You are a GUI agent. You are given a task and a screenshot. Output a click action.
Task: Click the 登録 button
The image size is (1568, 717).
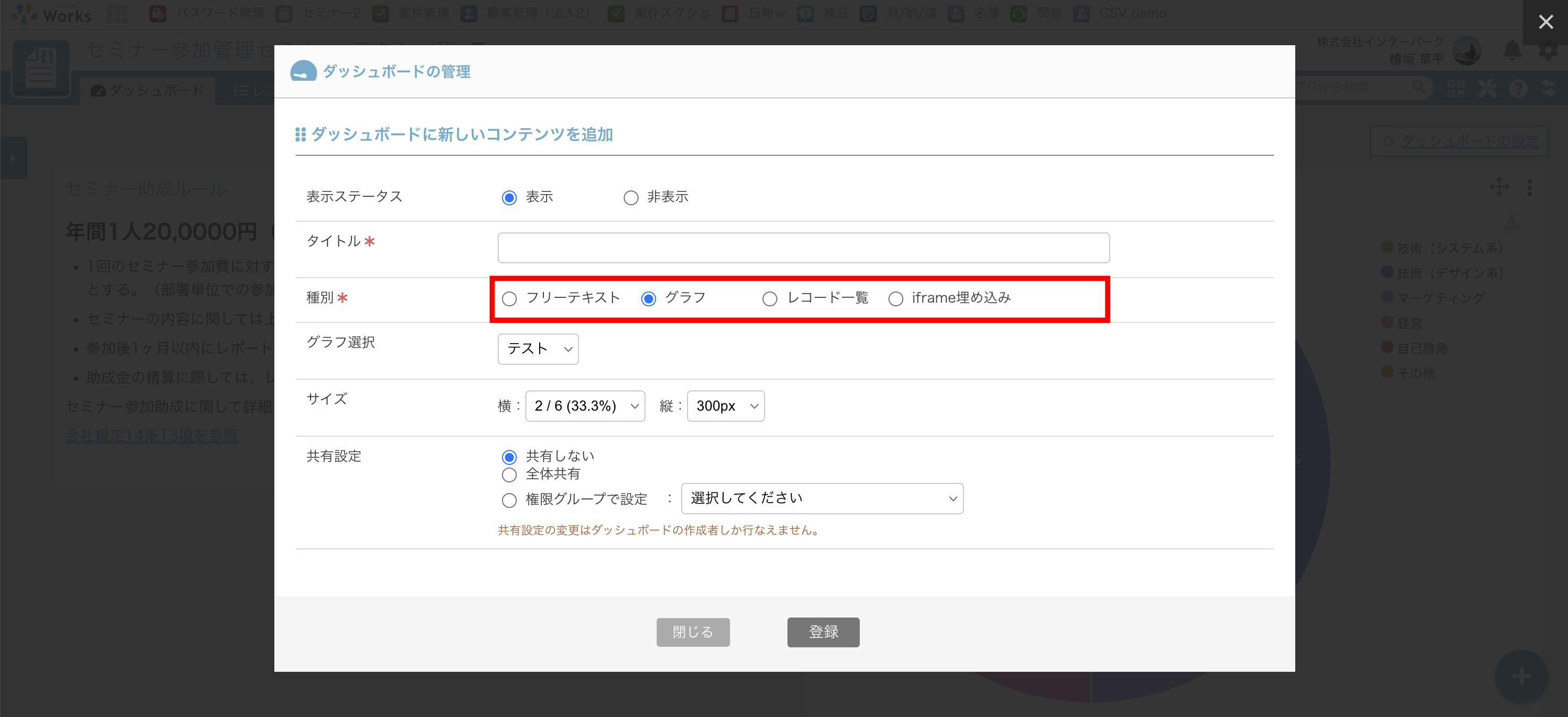[x=823, y=632]
